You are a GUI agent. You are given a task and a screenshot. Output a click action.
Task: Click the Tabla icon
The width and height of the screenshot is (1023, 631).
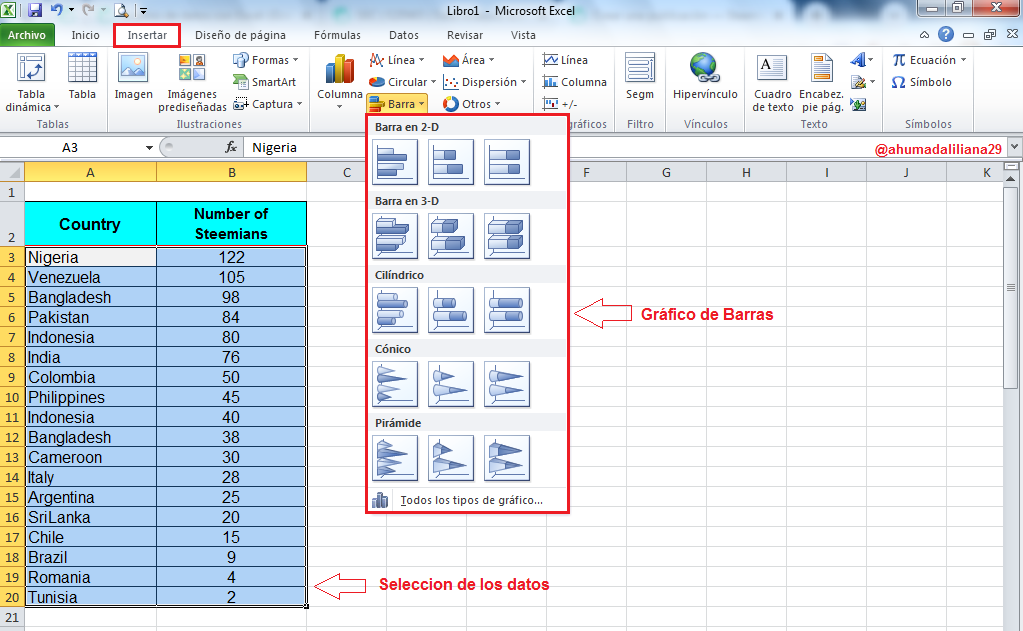click(82, 76)
